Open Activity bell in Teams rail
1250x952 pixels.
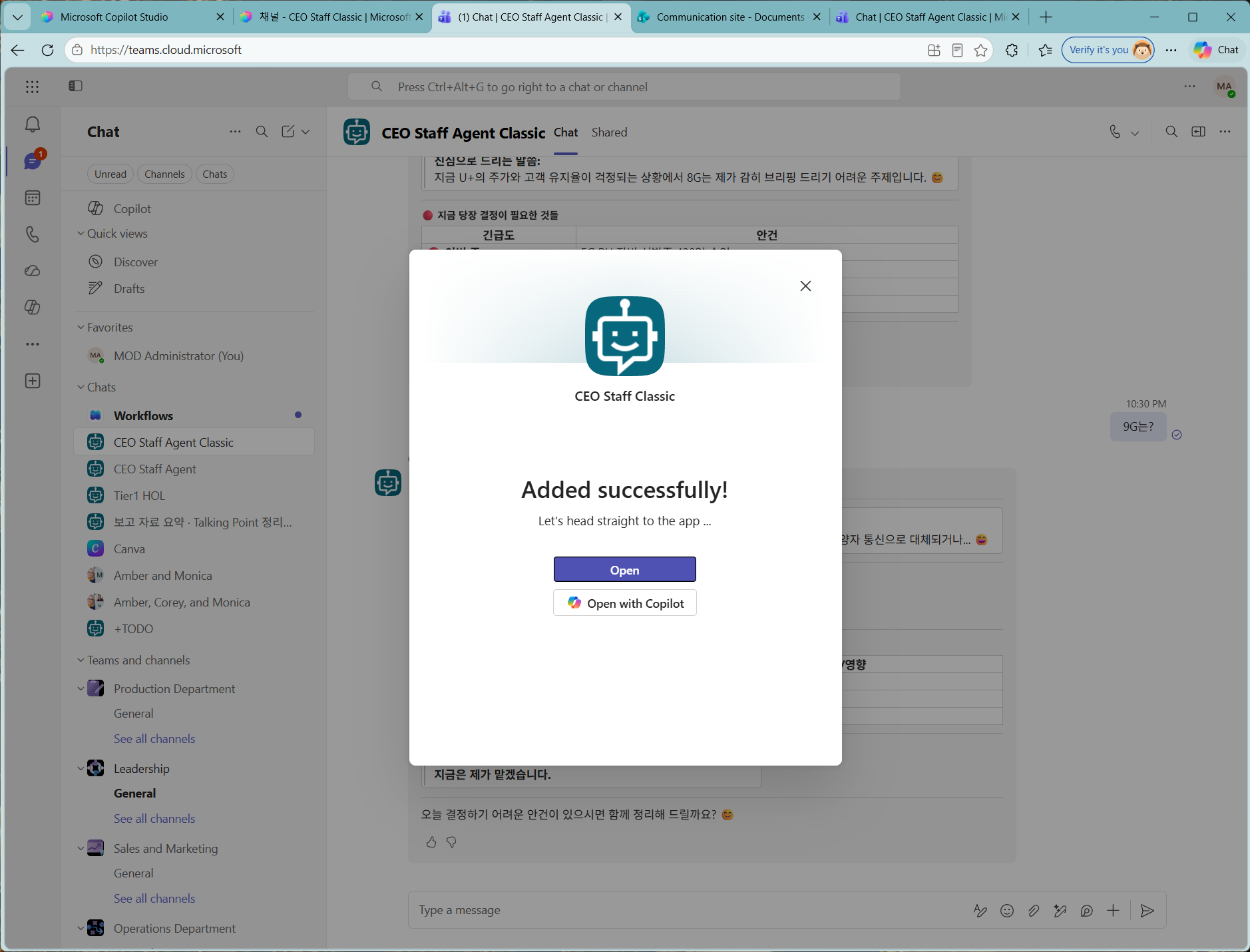[32, 124]
